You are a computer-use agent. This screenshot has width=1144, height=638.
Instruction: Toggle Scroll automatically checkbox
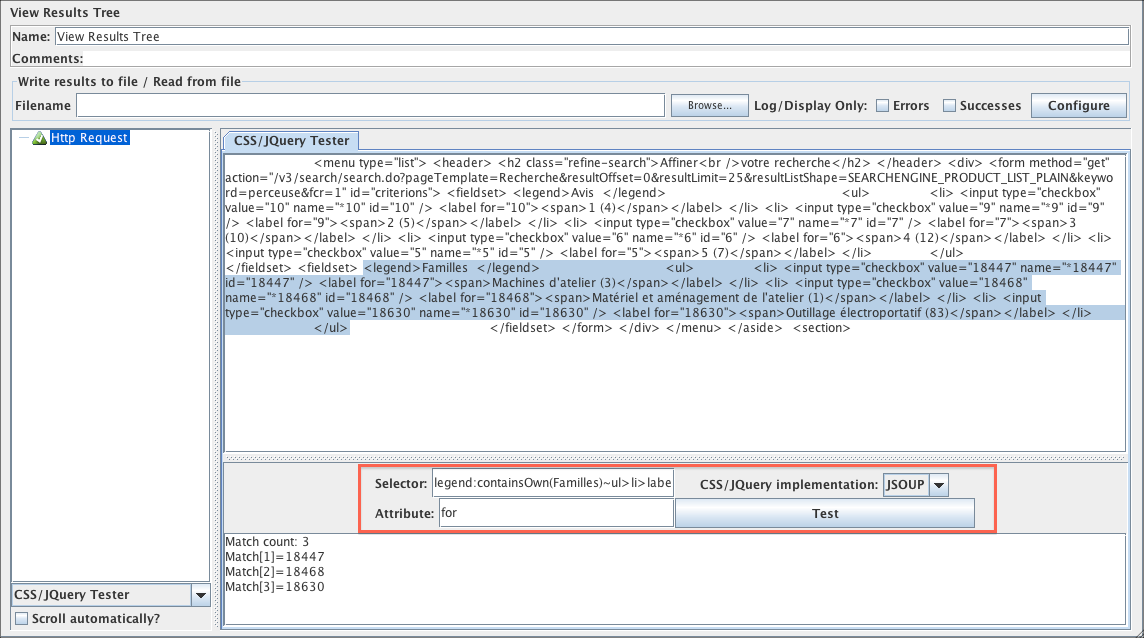coord(22,619)
